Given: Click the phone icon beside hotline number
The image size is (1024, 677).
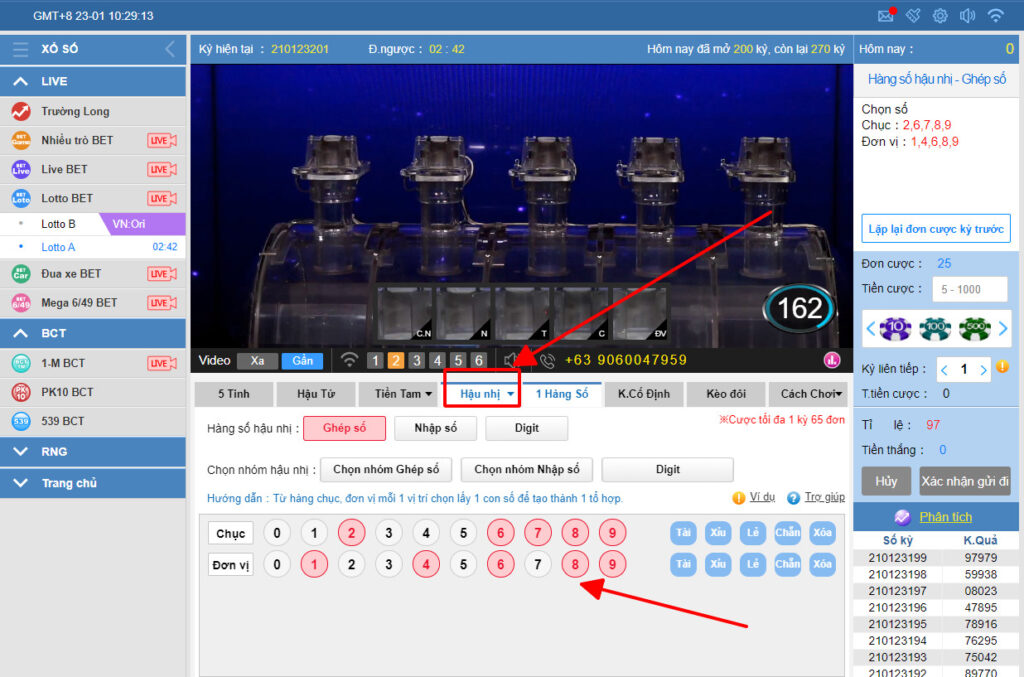Looking at the screenshot, I should [546, 360].
